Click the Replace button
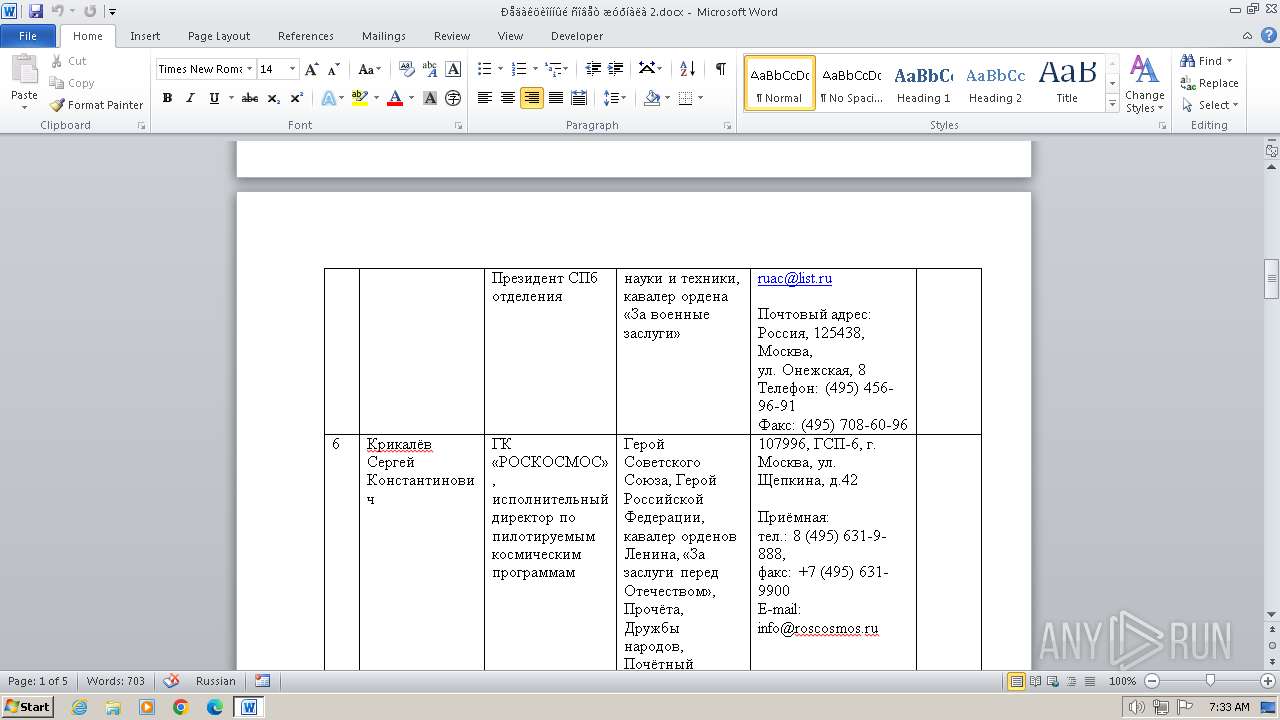The width and height of the screenshot is (1280, 720). (1209, 83)
